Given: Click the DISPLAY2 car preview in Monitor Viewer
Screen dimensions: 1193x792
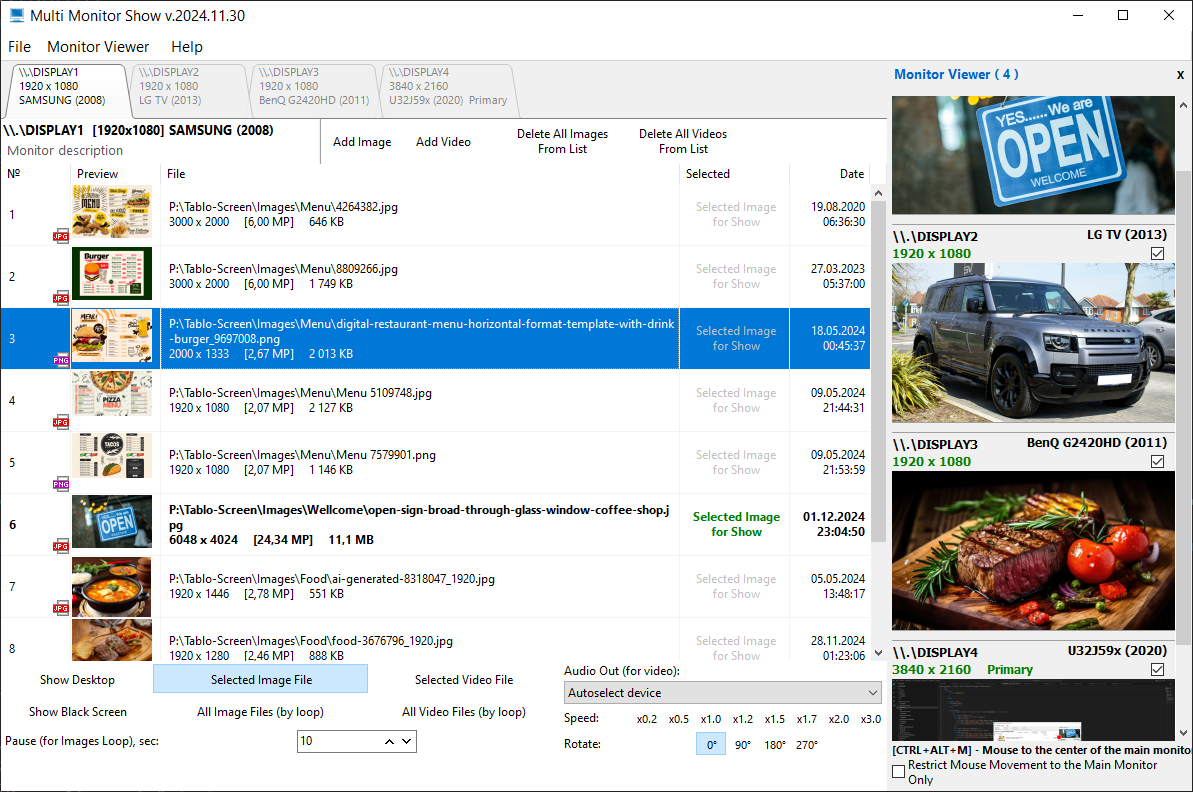Looking at the screenshot, I should click(1033, 343).
